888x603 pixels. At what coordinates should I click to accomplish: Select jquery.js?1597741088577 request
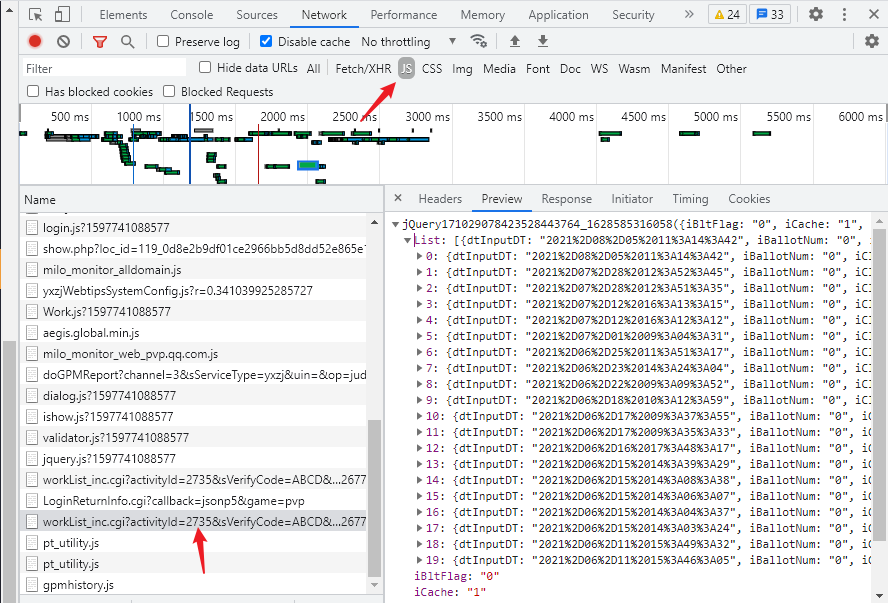coord(193,459)
